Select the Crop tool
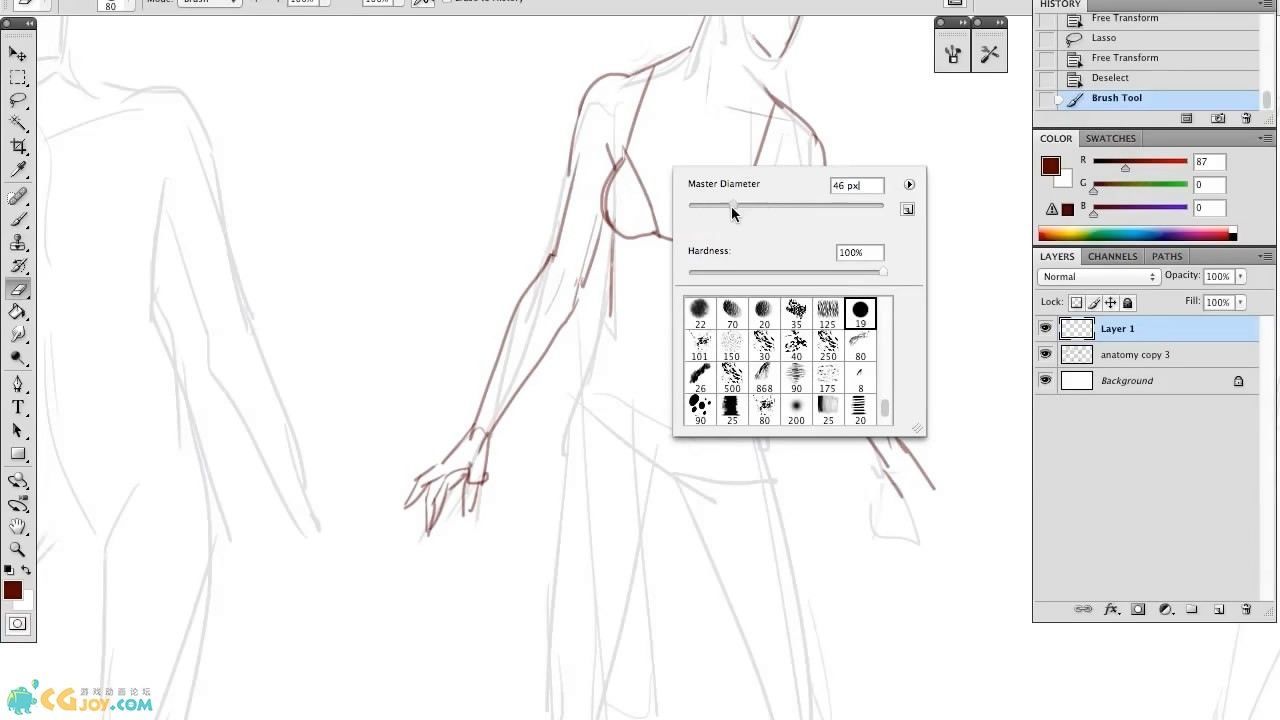 18,147
